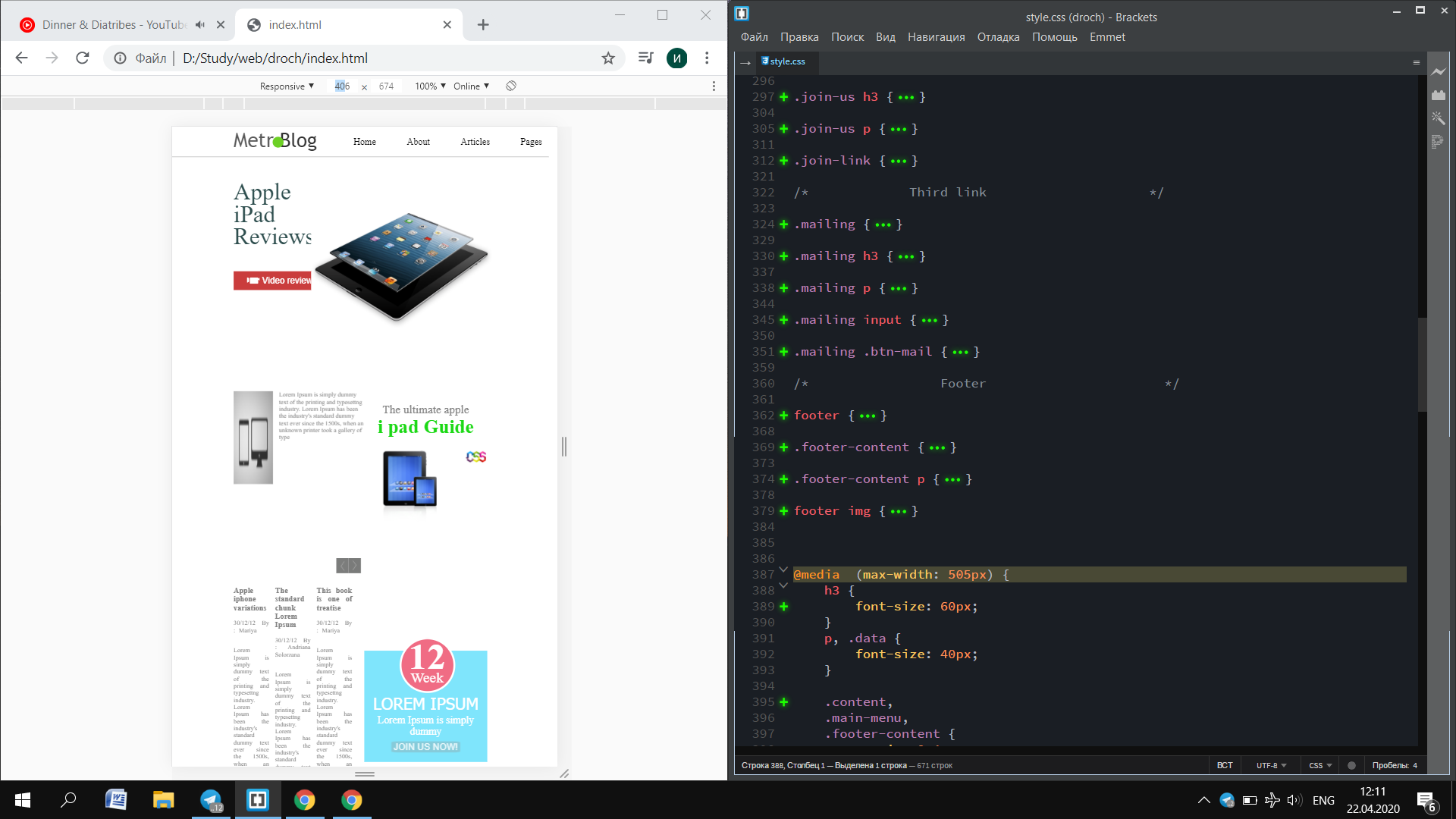Open Live Preview in Brackets sidebar
Image resolution: width=1456 pixels, height=819 pixels.
pos(1439,72)
